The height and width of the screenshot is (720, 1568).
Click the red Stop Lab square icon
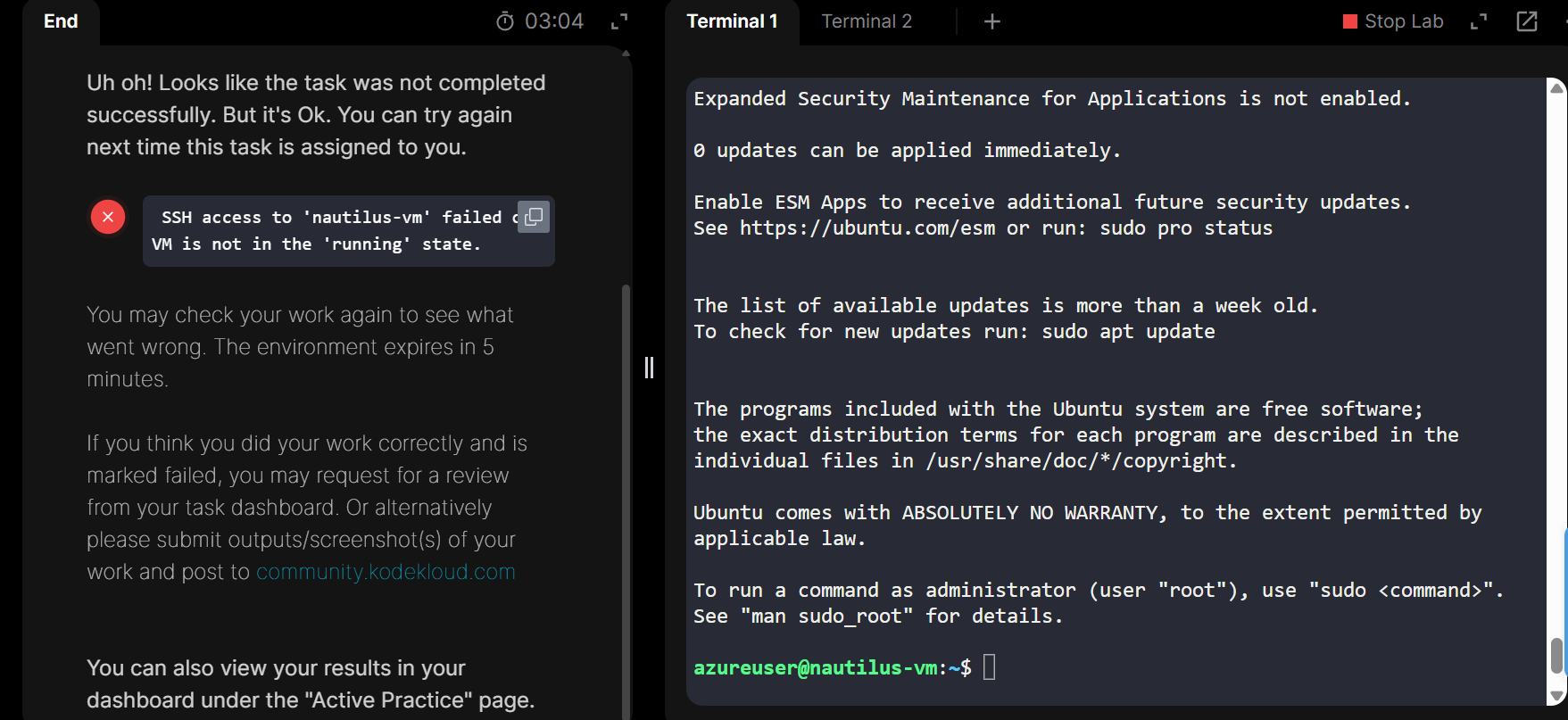tap(1350, 21)
